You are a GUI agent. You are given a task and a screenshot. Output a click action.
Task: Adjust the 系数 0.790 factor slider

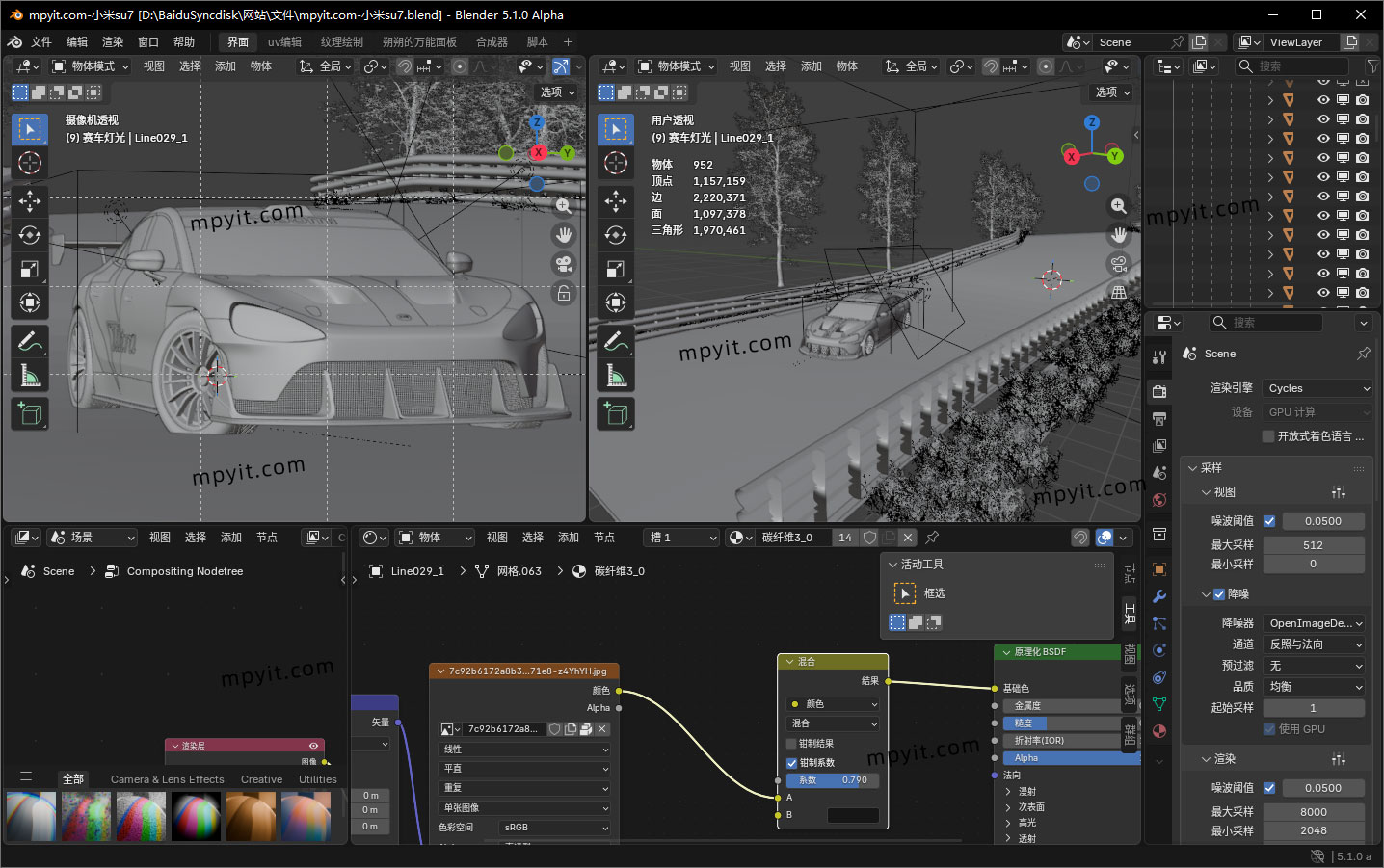click(833, 780)
